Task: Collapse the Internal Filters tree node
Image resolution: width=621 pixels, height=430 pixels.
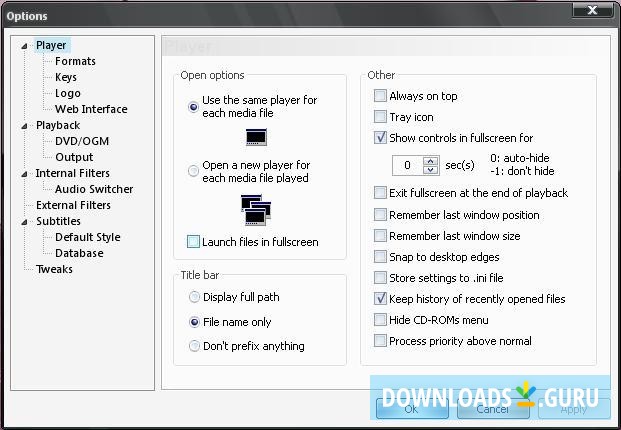Action: (24, 174)
